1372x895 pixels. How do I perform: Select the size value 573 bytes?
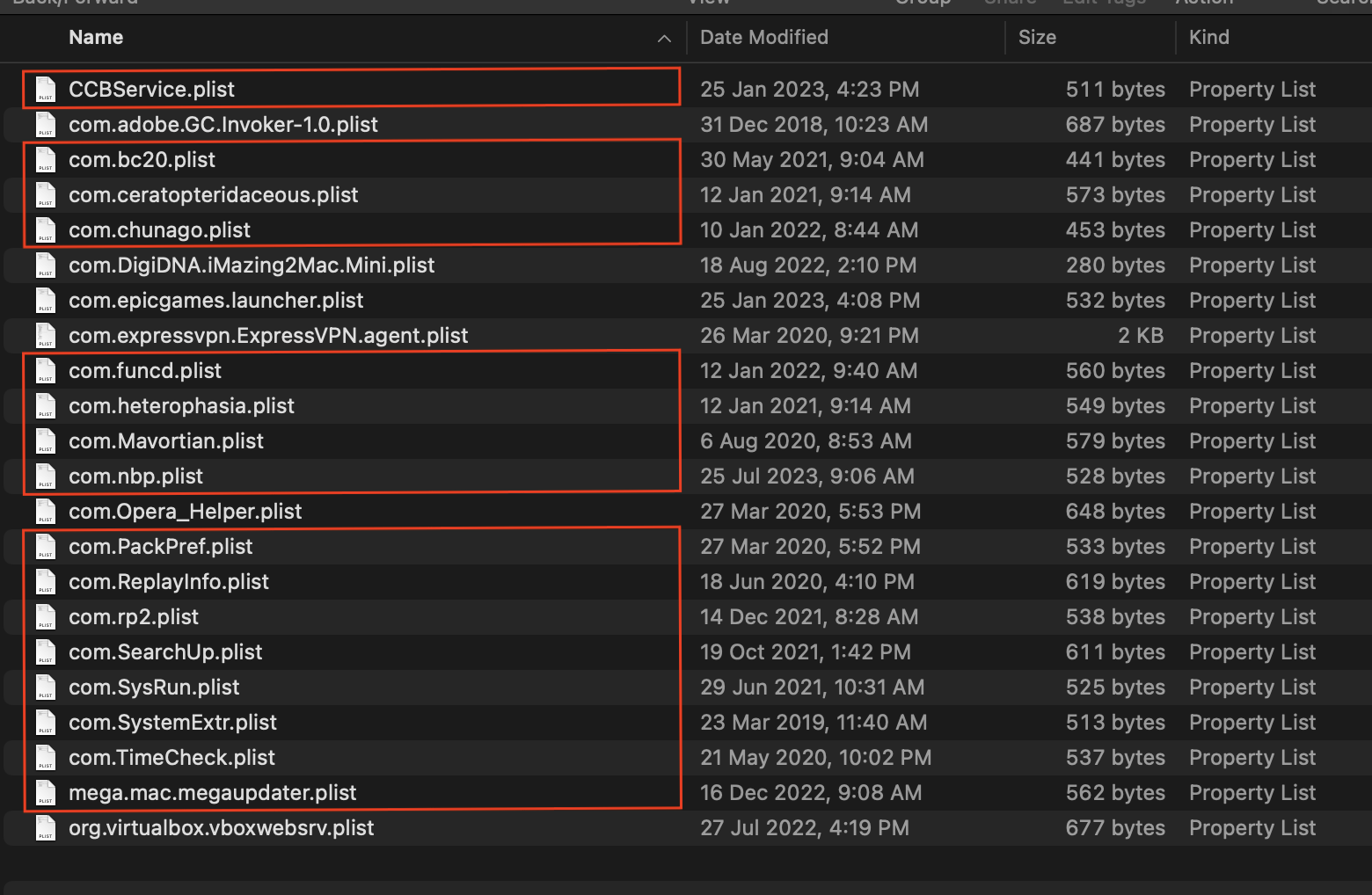(1115, 194)
